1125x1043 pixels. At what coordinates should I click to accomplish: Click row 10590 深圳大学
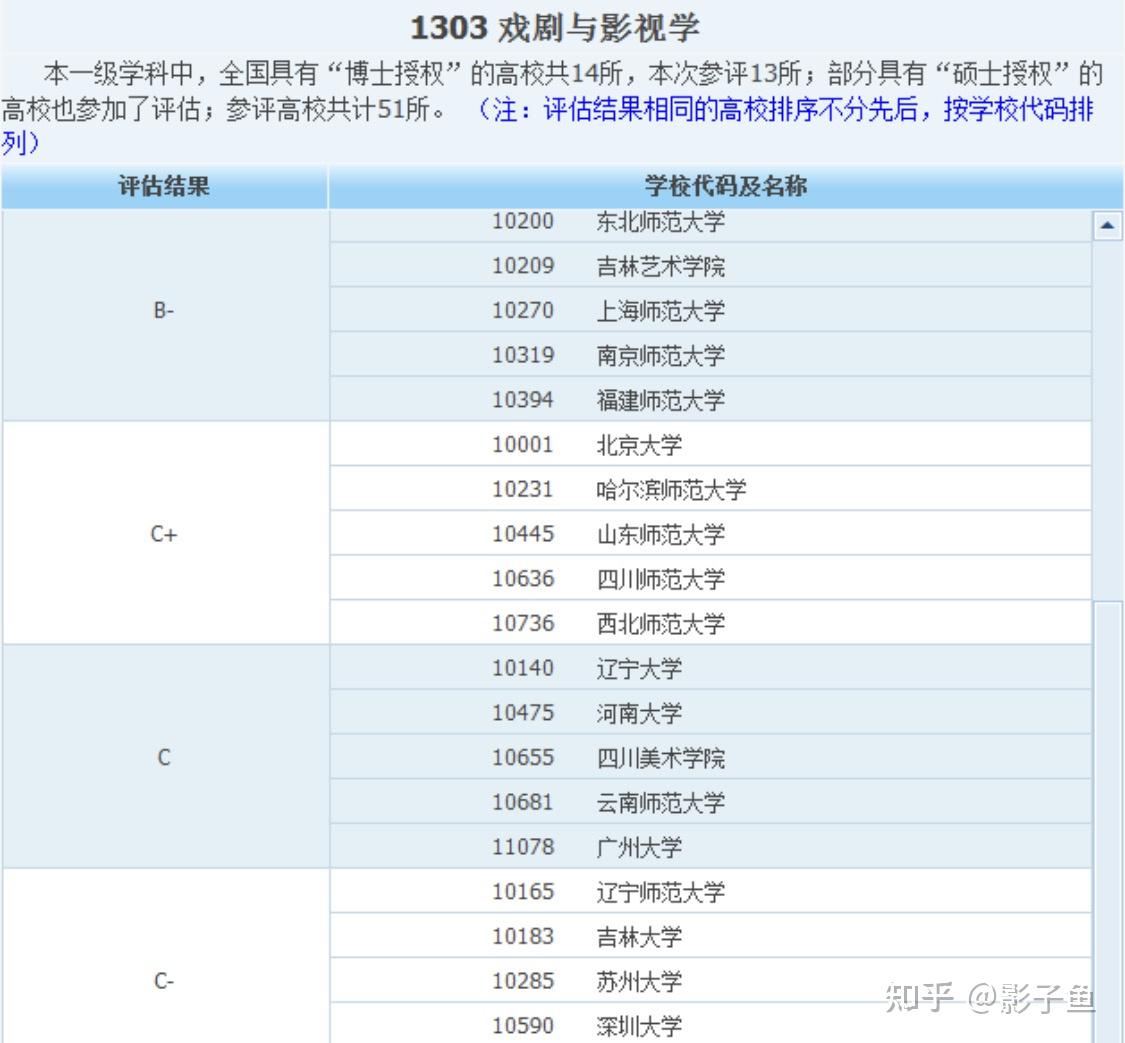click(710, 1024)
